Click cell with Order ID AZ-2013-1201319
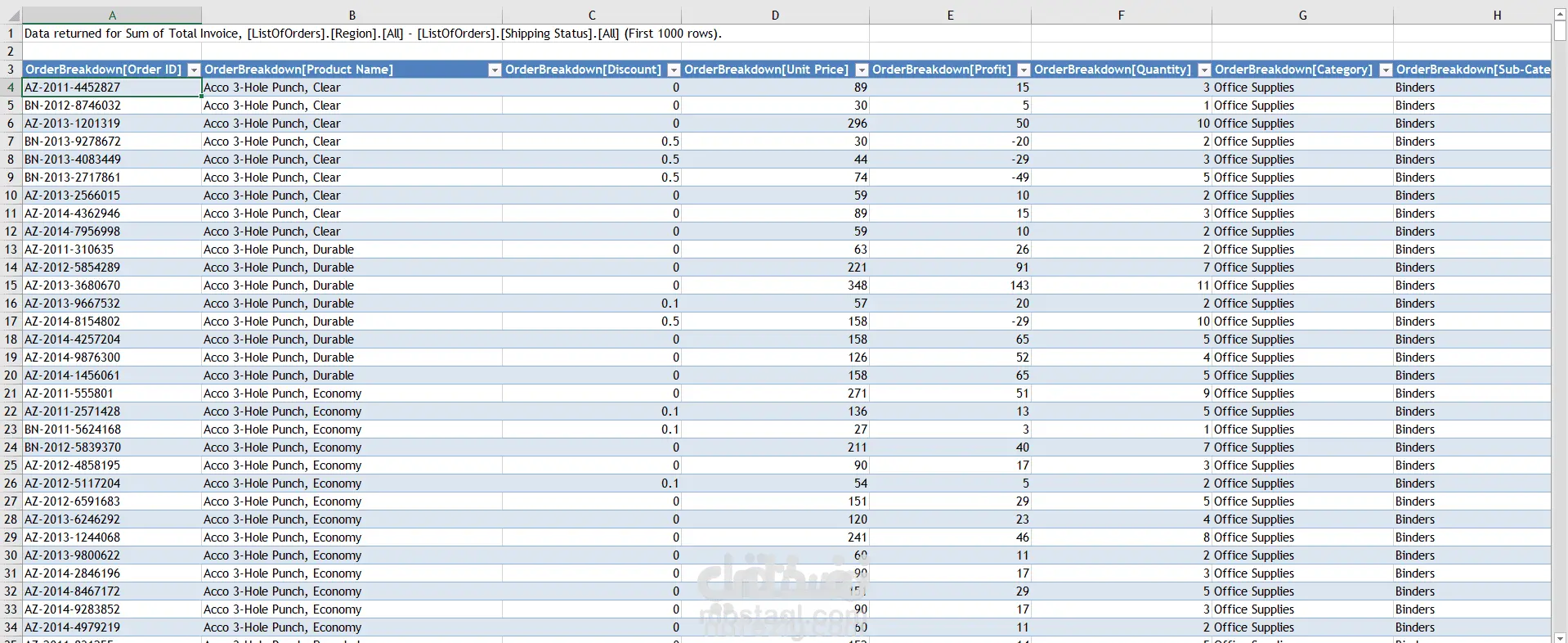The image size is (1568, 643). click(112, 124)
